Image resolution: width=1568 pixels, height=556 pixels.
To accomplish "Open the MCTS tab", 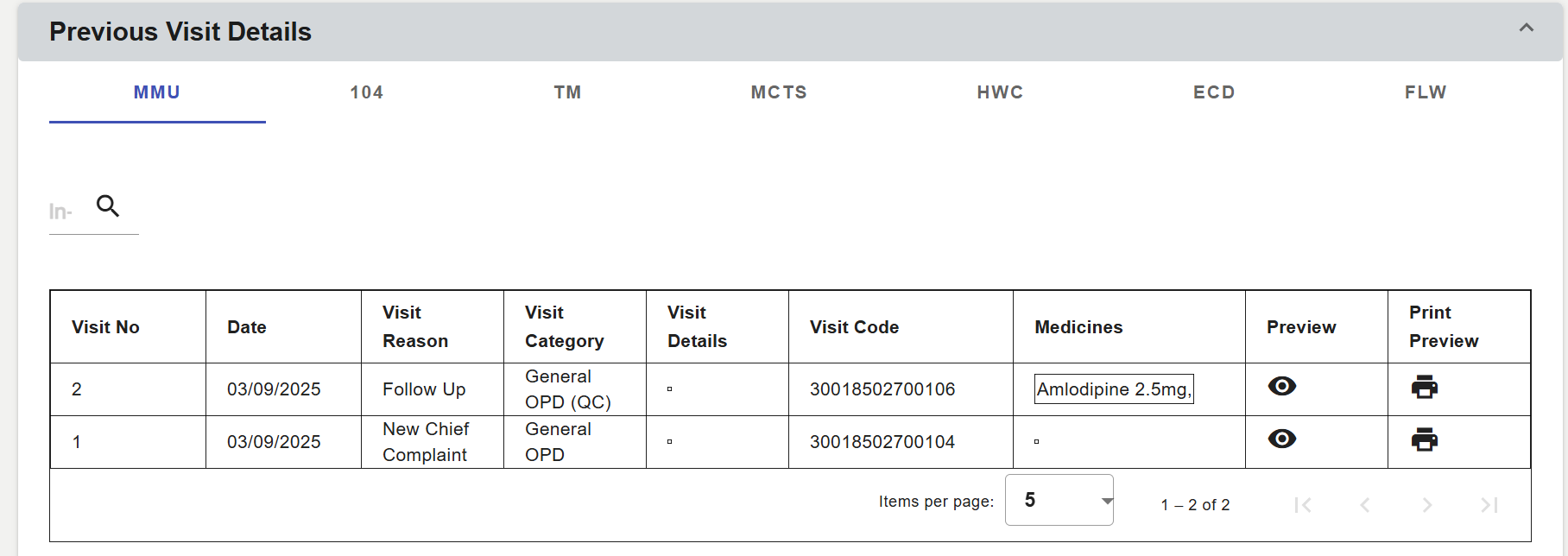I will pyautogui.click(x=779, y=92).
